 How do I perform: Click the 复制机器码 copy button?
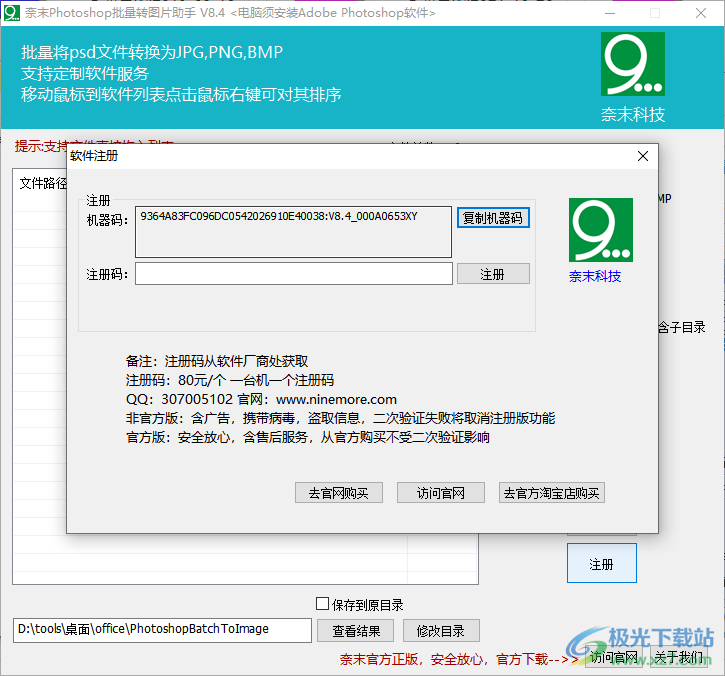point(493,218)
